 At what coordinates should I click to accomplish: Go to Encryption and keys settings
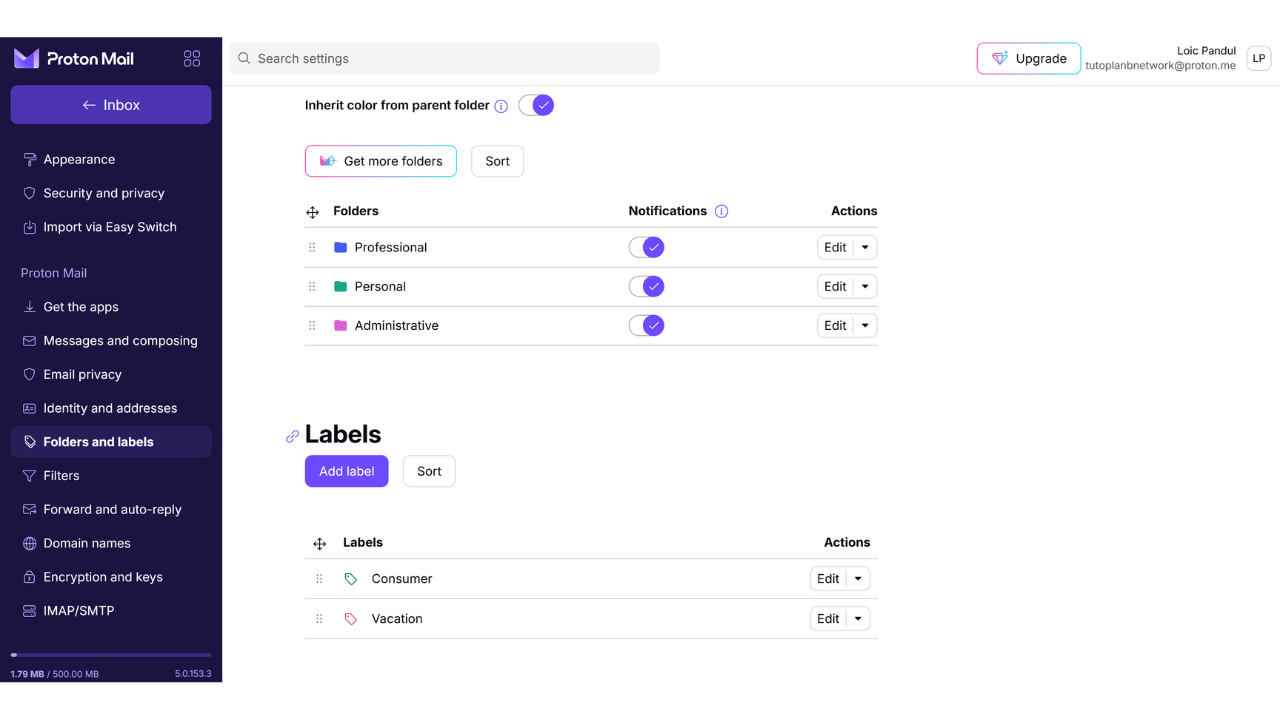point(102,577)
